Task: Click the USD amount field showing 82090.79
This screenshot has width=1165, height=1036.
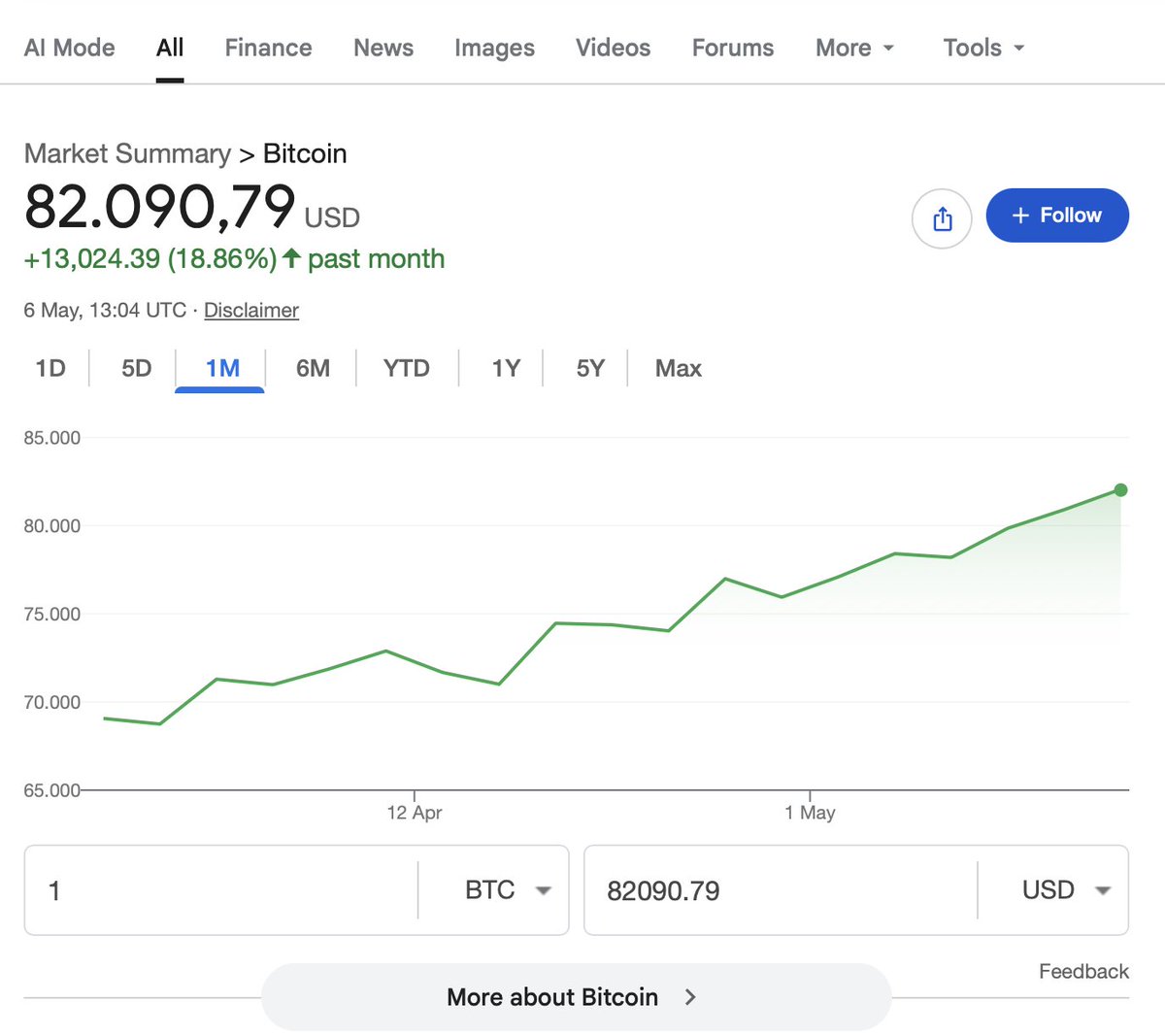Action: click(x=781, y=890)
